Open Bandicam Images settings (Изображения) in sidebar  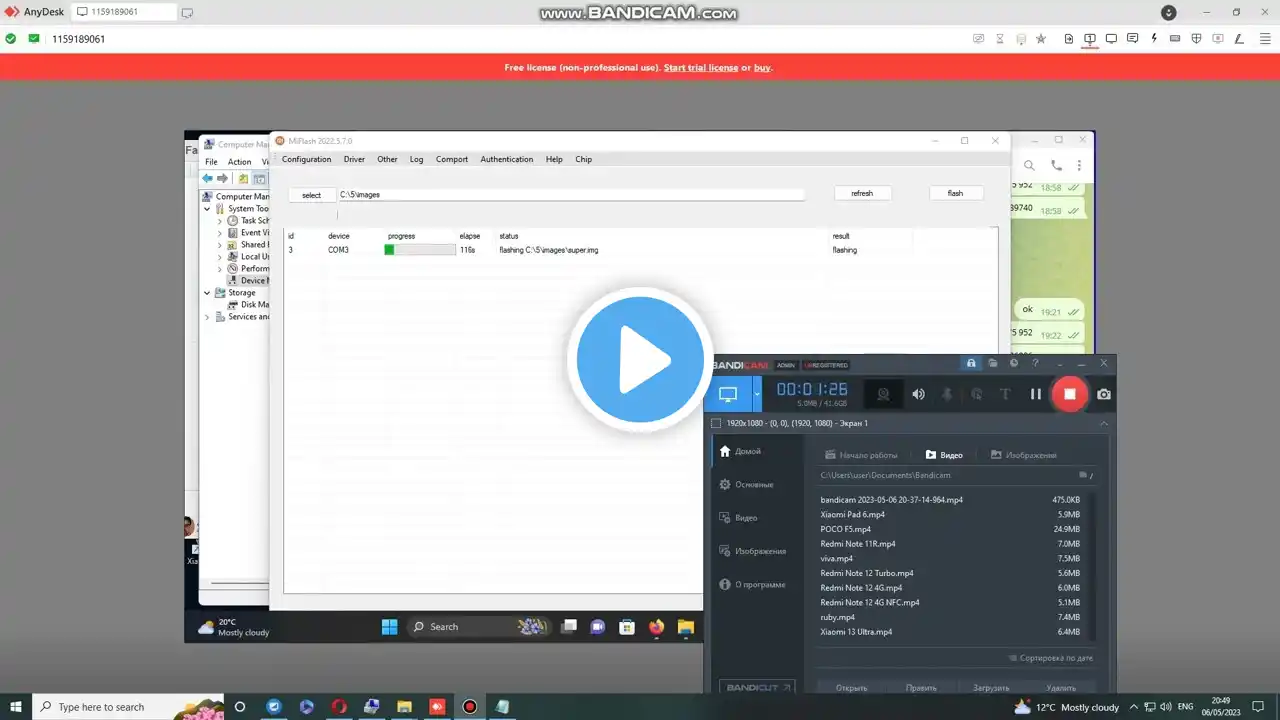click(752, 551)
